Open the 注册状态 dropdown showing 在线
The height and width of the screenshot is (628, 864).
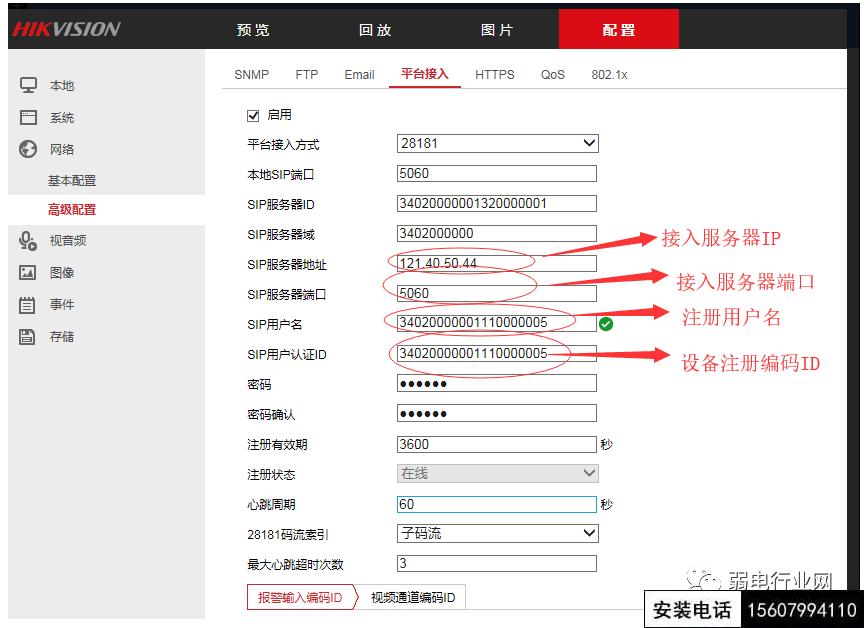click(x=498, y=474)
